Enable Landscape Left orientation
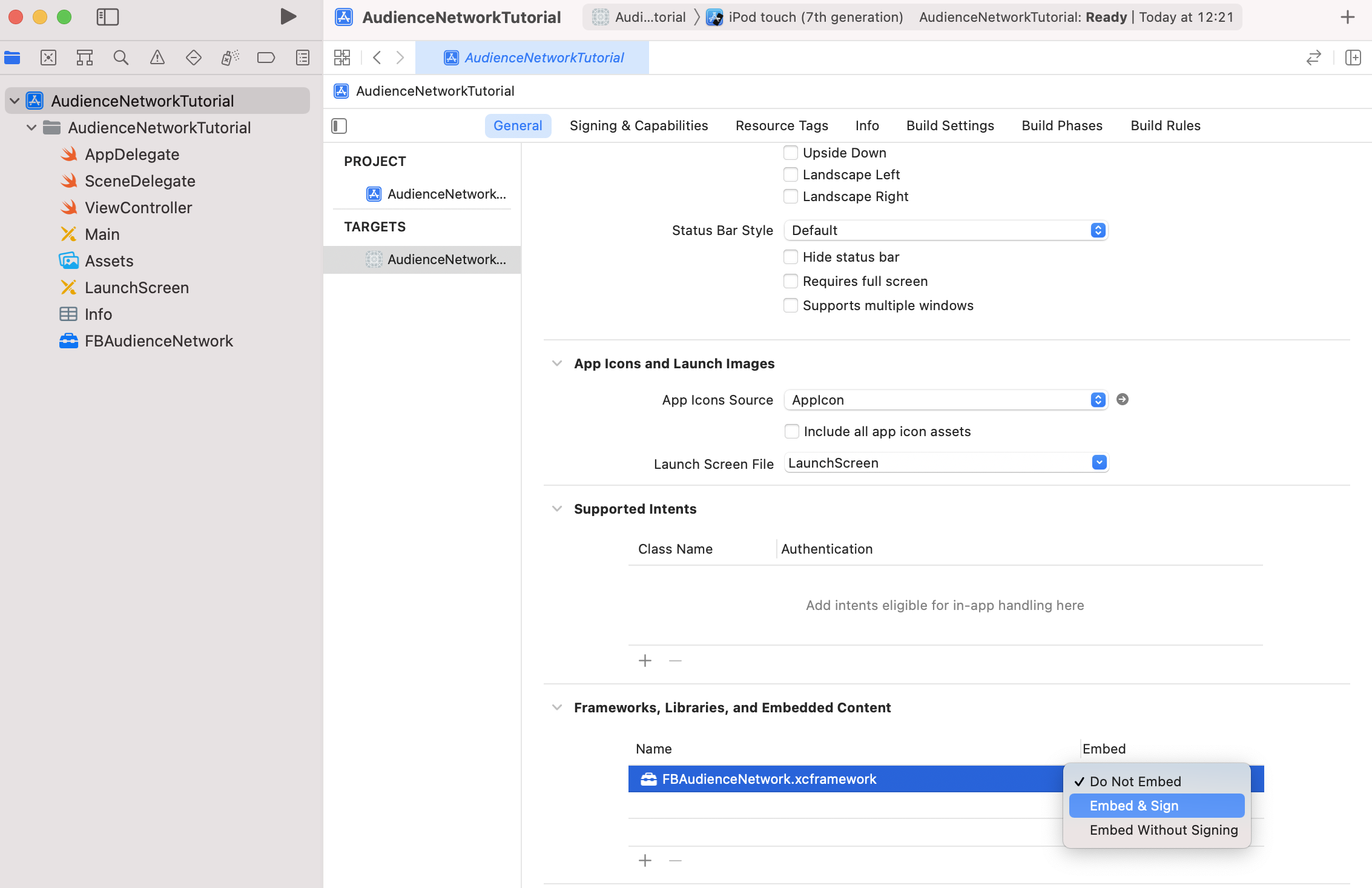 [791, 174]
